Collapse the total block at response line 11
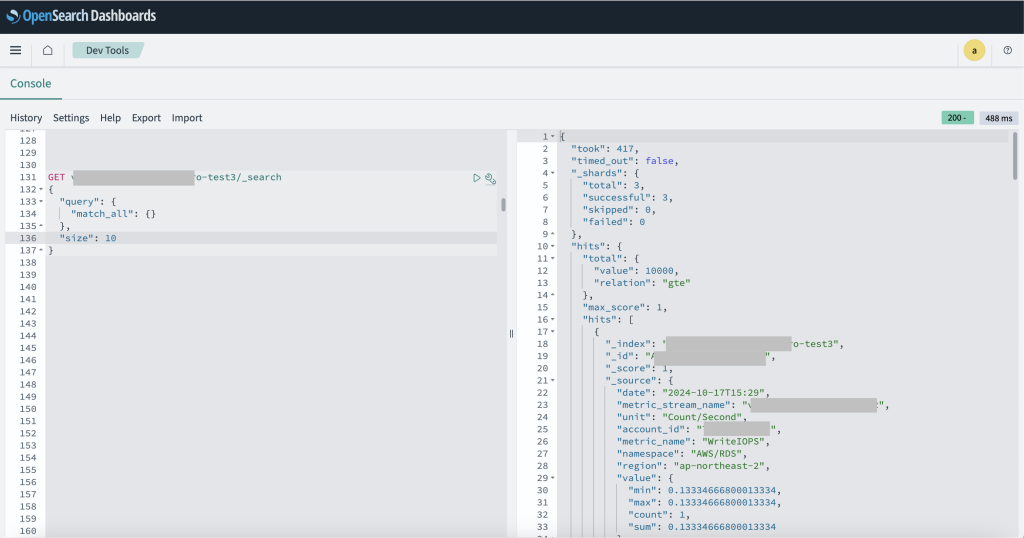The image size is (1024, 538). coord(552,259)
